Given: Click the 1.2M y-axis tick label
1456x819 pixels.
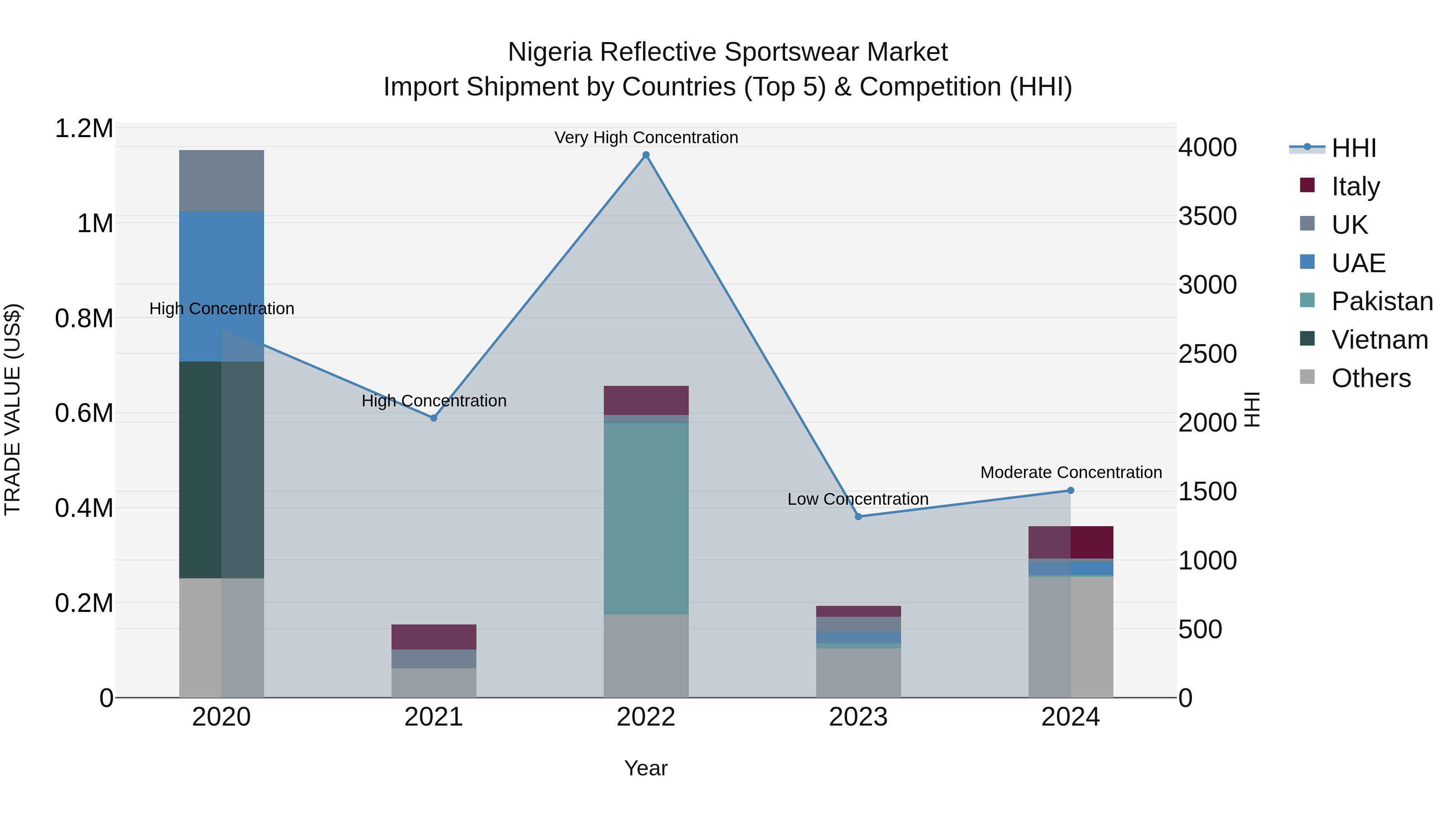Looking at the screenshot, I should click(x=84, y=128).
